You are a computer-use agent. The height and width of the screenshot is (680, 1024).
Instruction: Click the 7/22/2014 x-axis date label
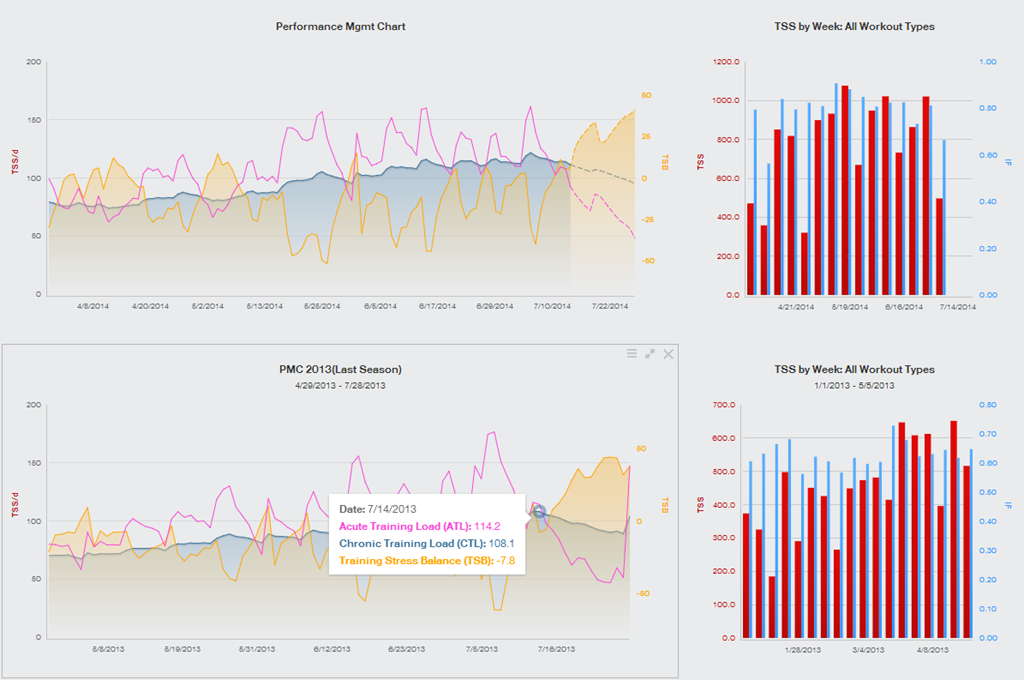coord(609,306)
